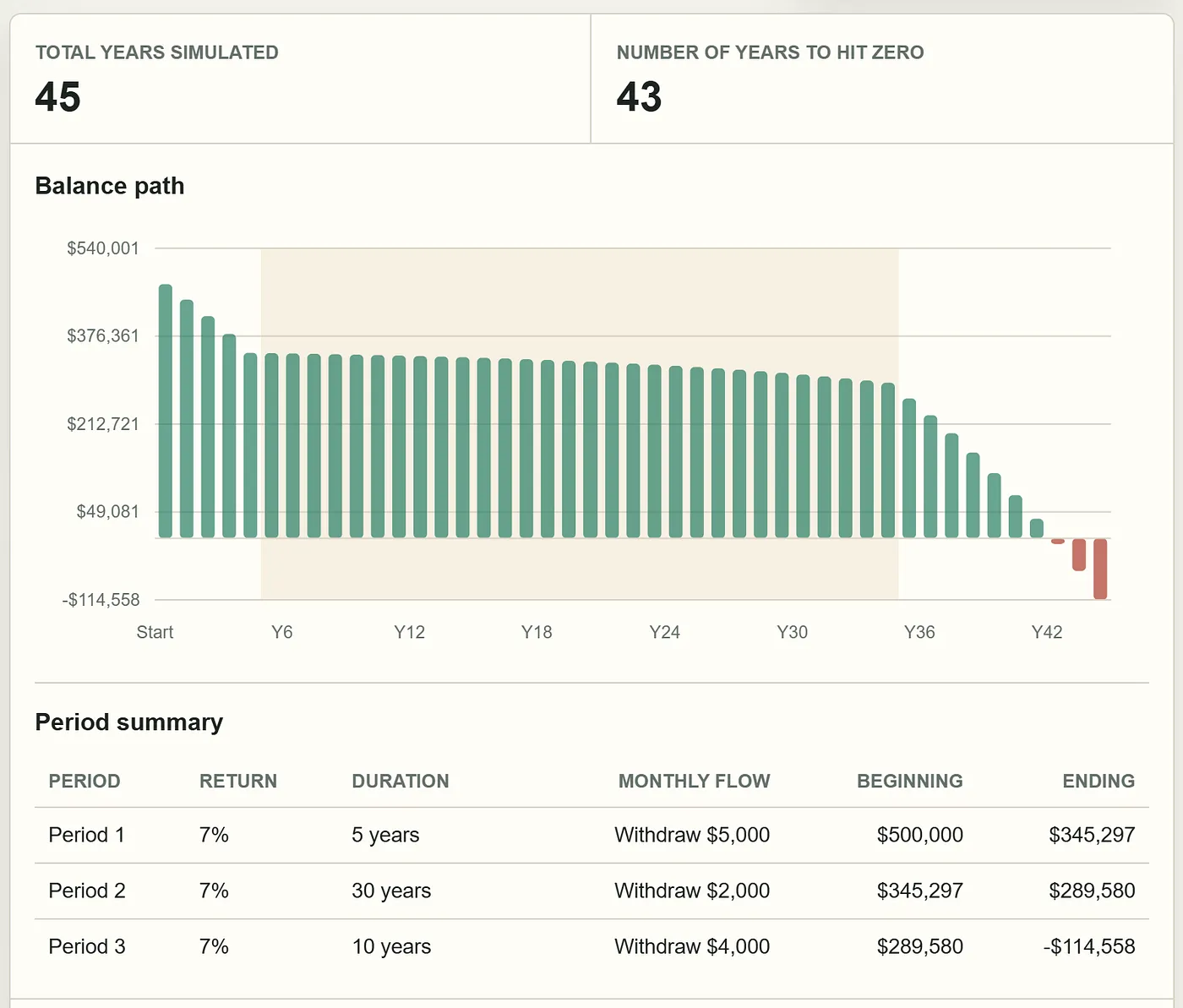Click the $376,361 y-axis label
Viewport: 1183px width, 1008px height.
click(103, 336)
